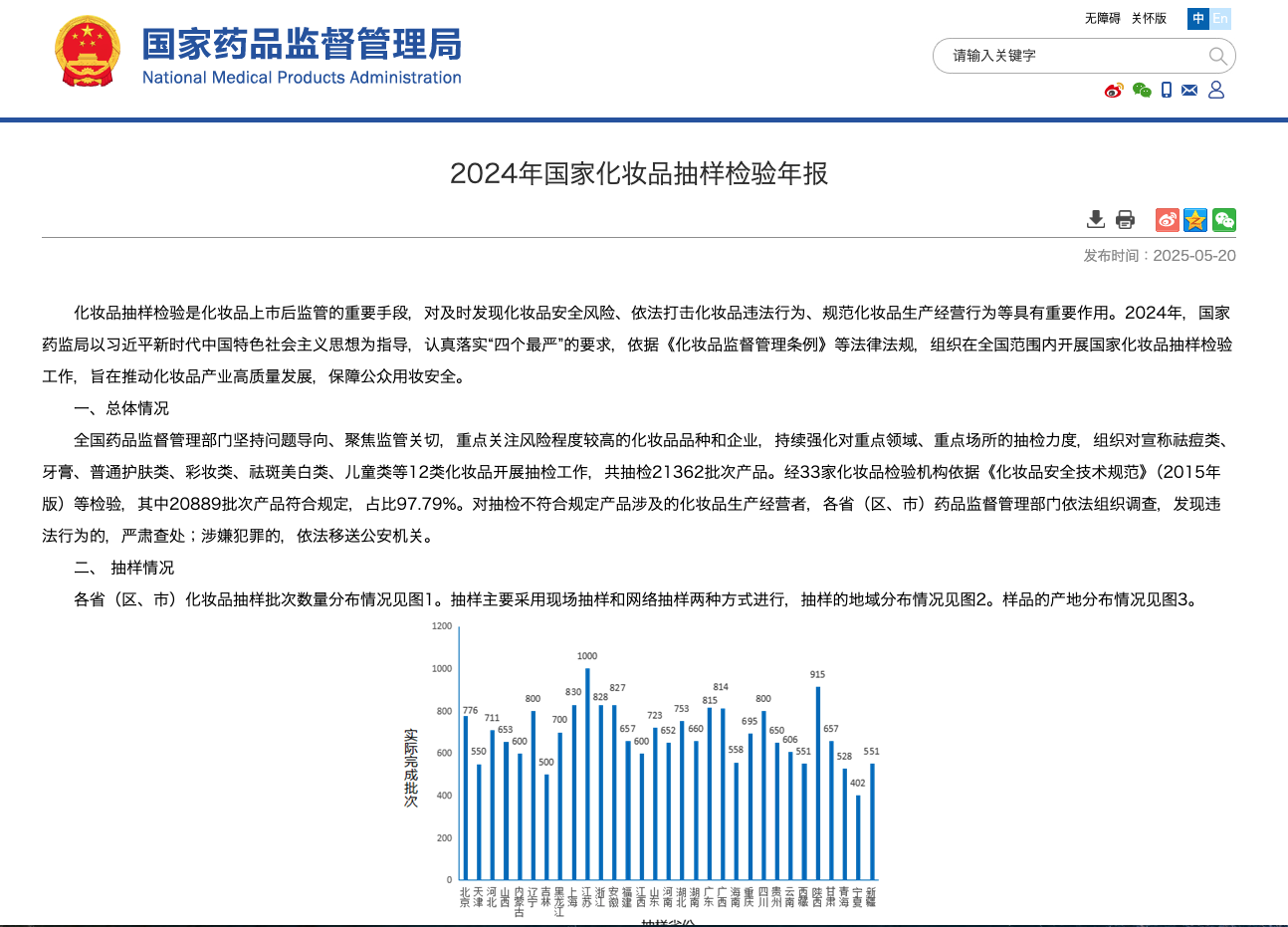The image size is (1288, 927).
Task: Click the national emblem logo
Action: (88, 52)
